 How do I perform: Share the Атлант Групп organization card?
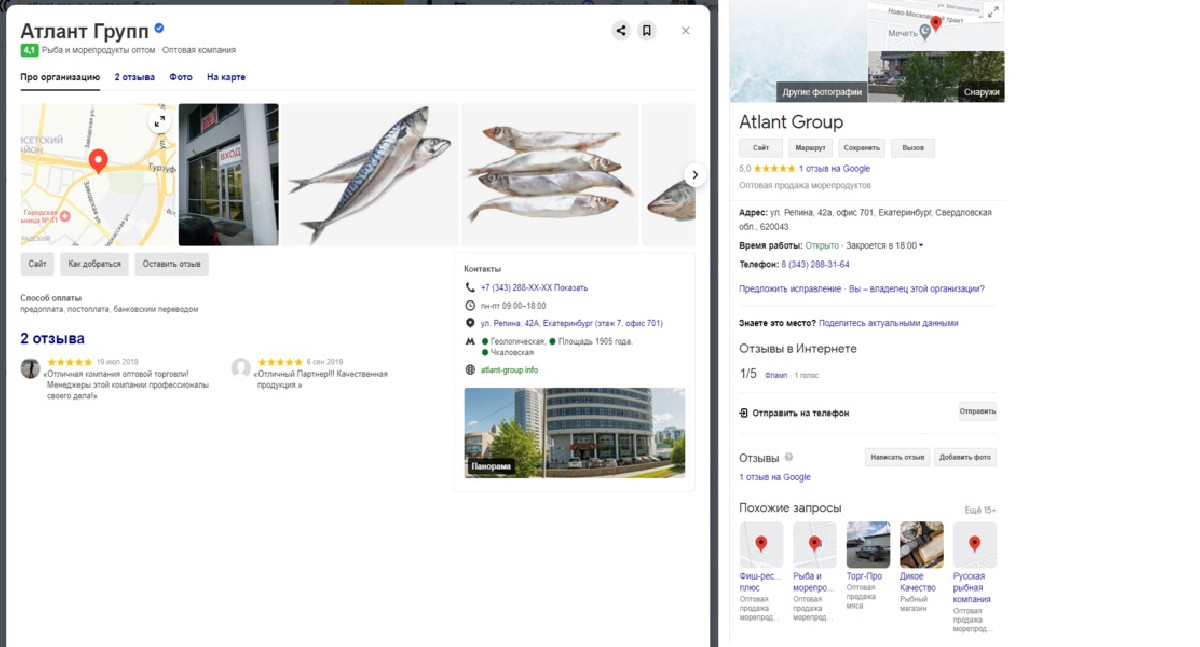[621, 31]
